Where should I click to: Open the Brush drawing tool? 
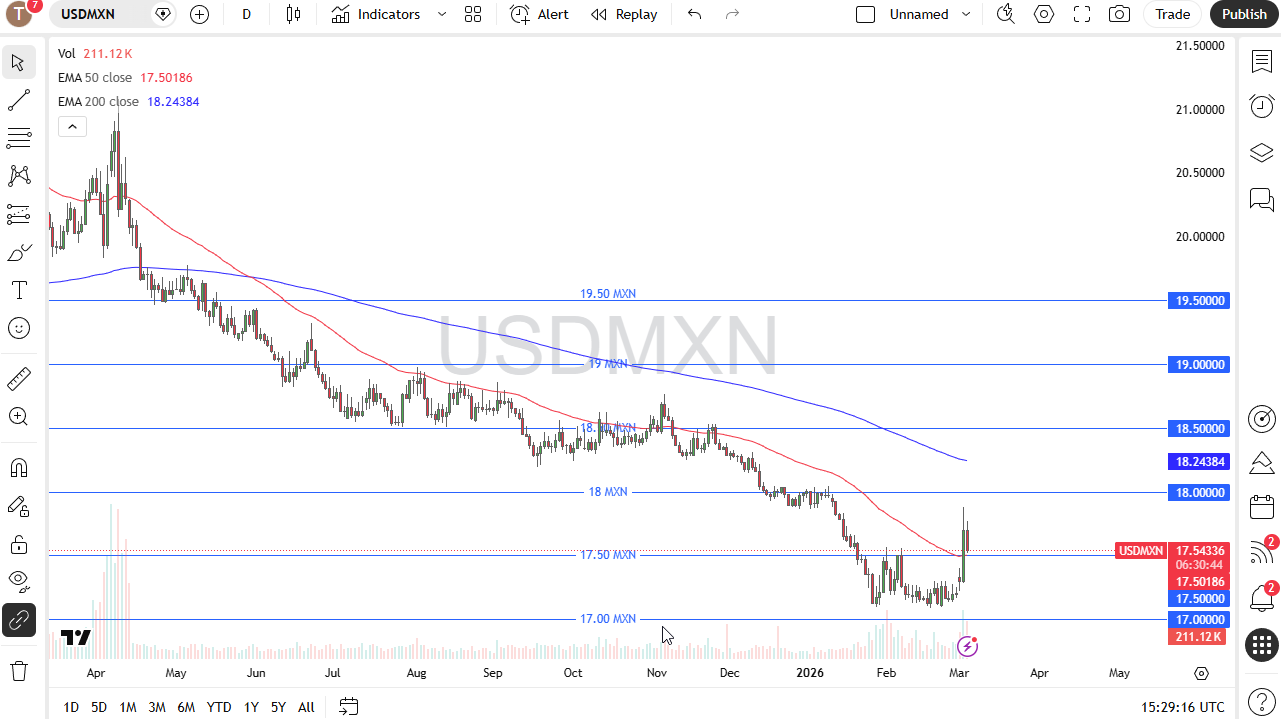click(x=18, y=252)
